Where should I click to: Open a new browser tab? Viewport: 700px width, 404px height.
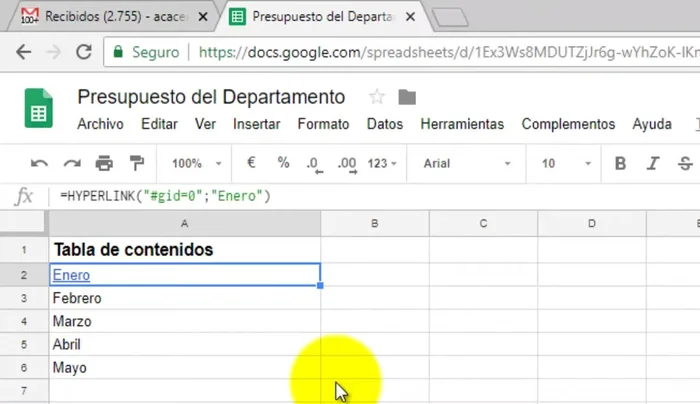(x=450, y=18)
